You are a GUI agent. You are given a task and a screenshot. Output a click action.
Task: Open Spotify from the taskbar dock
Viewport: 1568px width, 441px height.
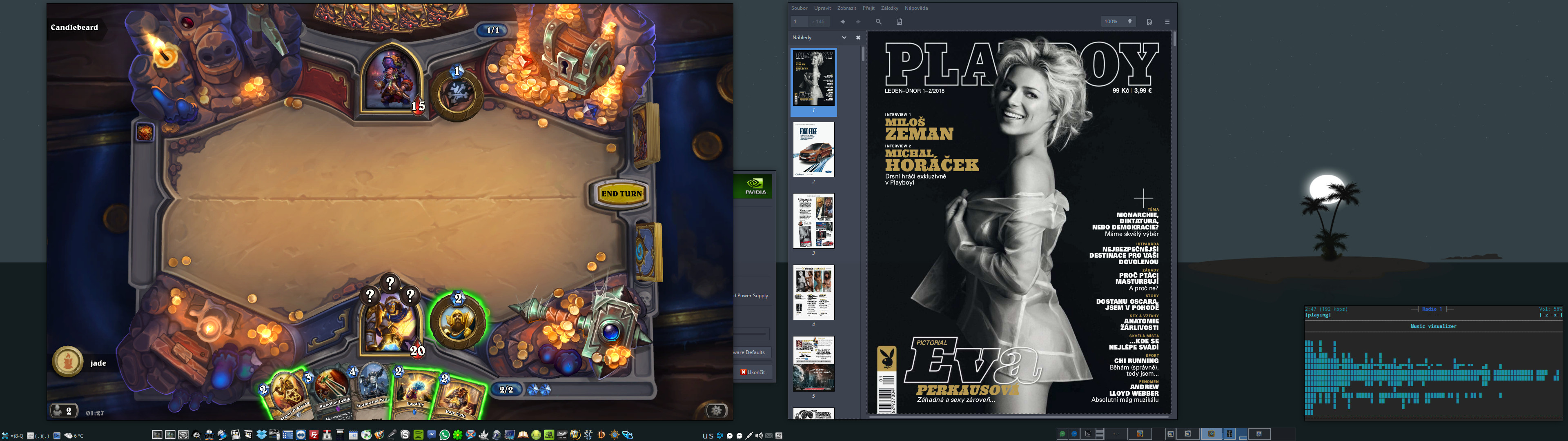(x=418, y=435)
